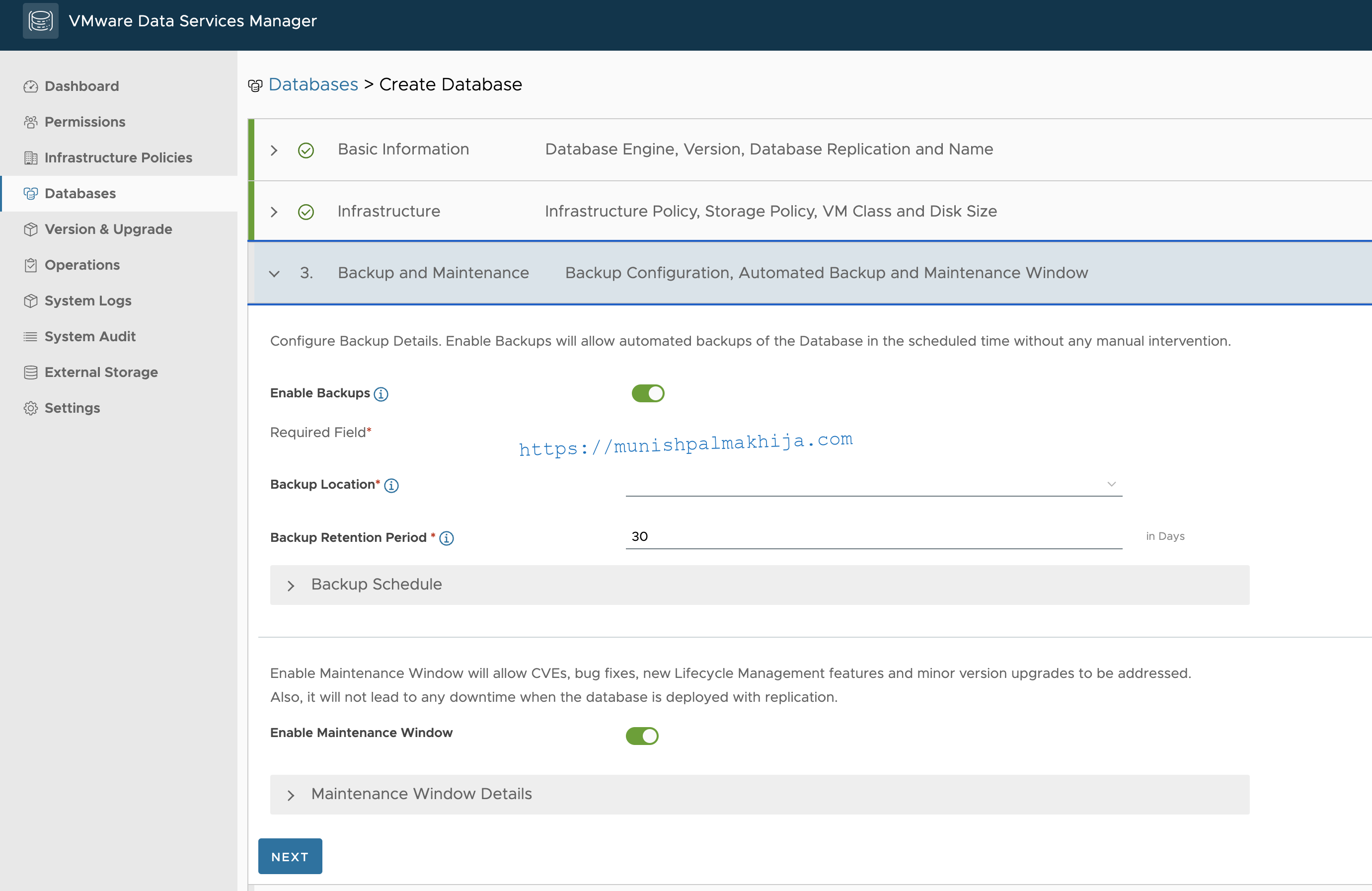This screenshot has height=891, width=1372.
Task: Toggle the Enable Backups switch
Action: pos(648,394)
